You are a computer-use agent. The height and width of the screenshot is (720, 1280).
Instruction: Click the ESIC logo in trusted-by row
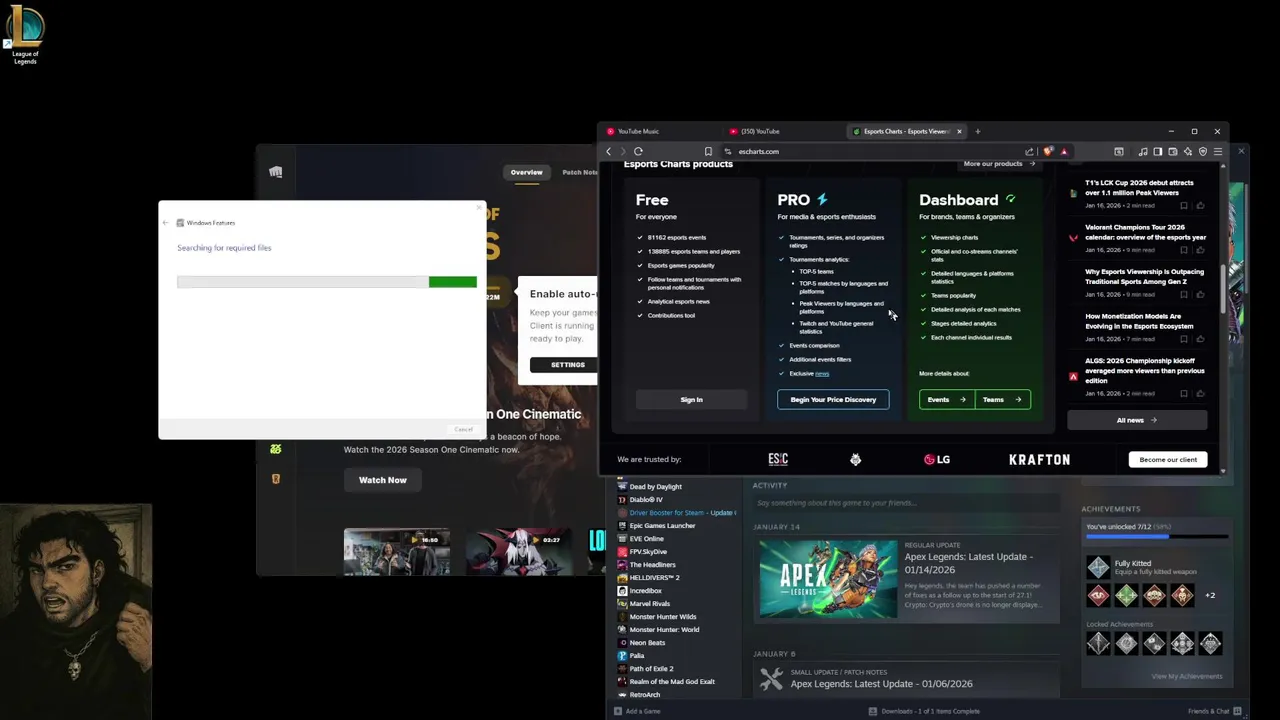pos(778,459)
